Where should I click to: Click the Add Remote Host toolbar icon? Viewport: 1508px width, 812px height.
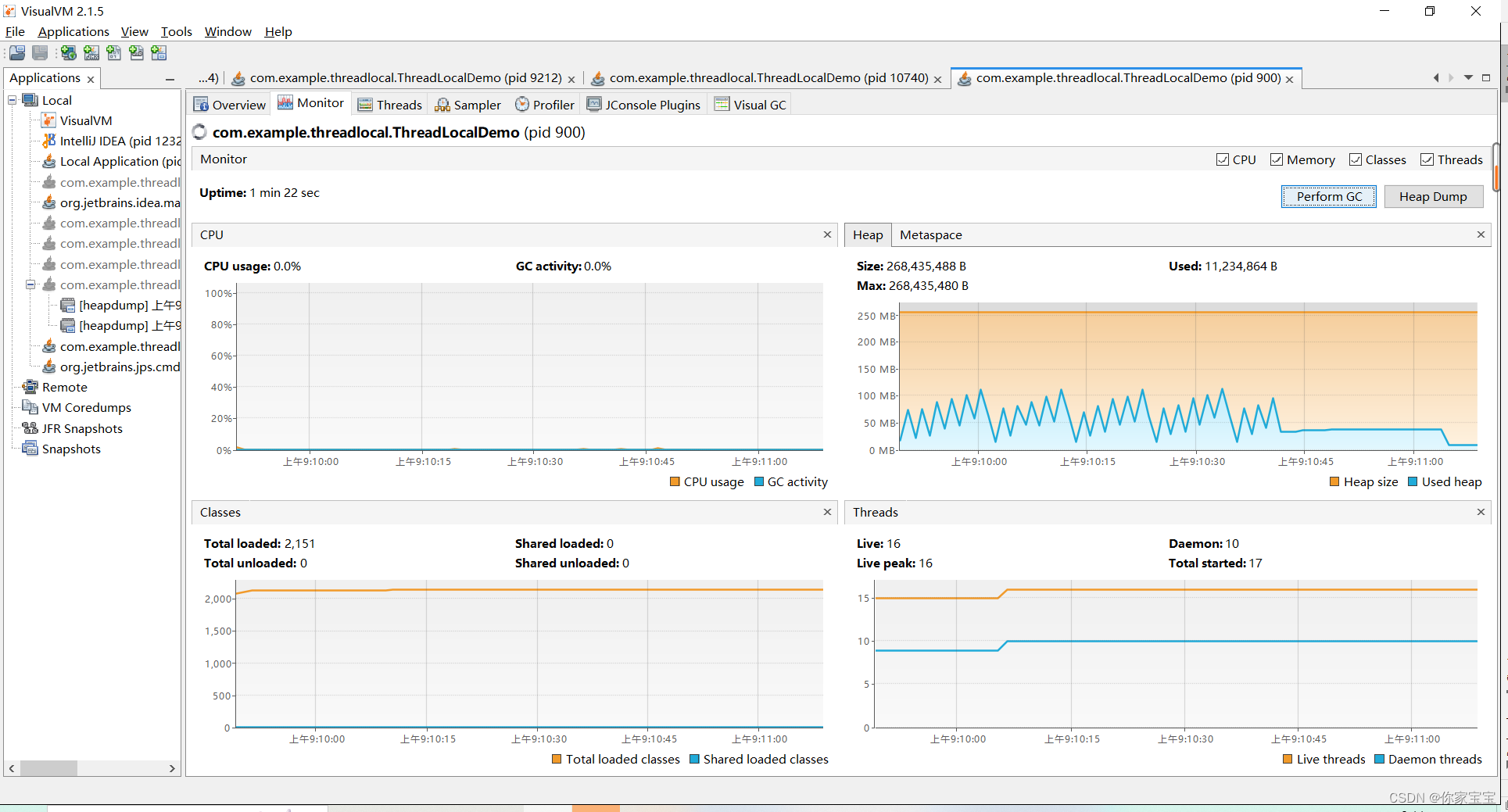coord(69,53)
